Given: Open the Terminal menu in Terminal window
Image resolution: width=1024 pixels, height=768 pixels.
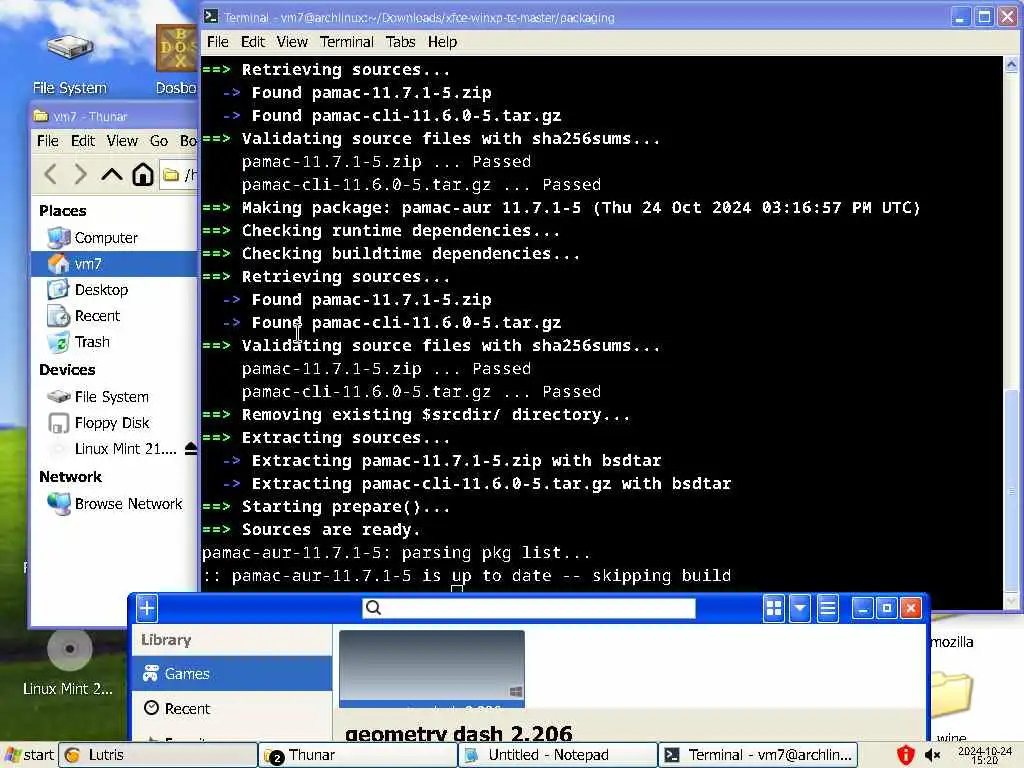Looking at the screenshot, I should (x=346, y=42).
